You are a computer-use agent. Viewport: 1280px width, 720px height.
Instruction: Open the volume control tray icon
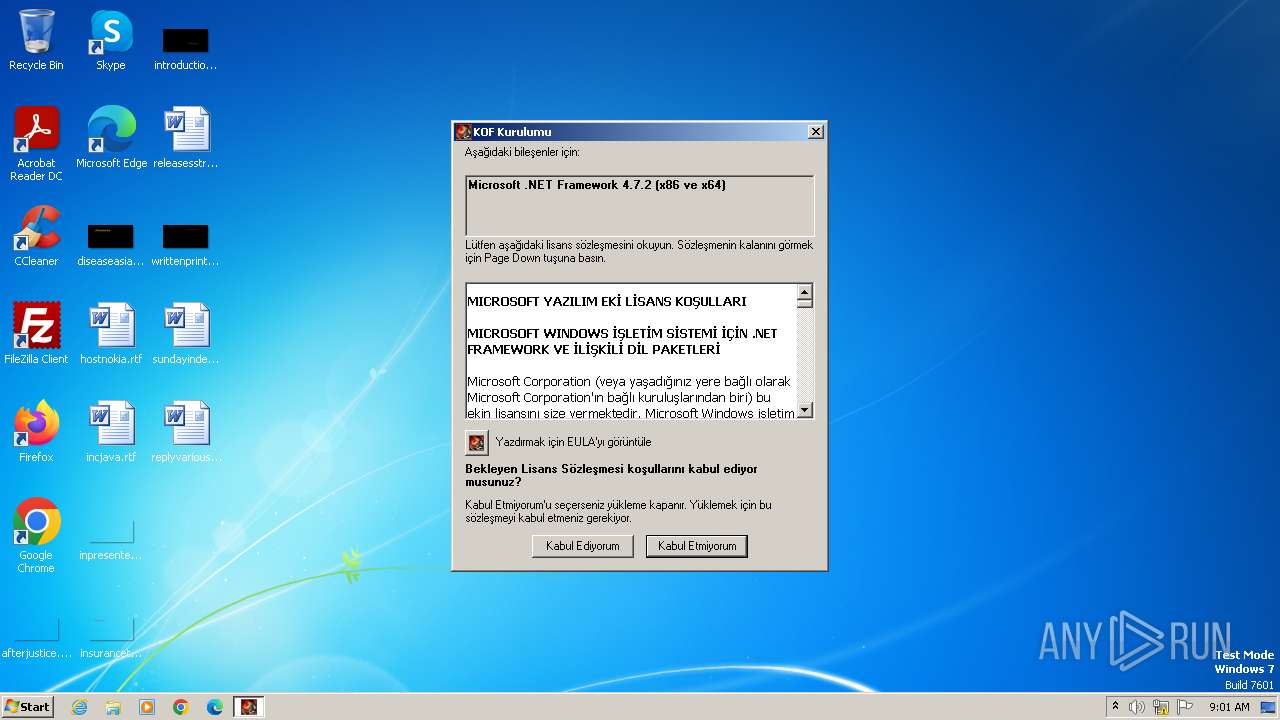1137,707
